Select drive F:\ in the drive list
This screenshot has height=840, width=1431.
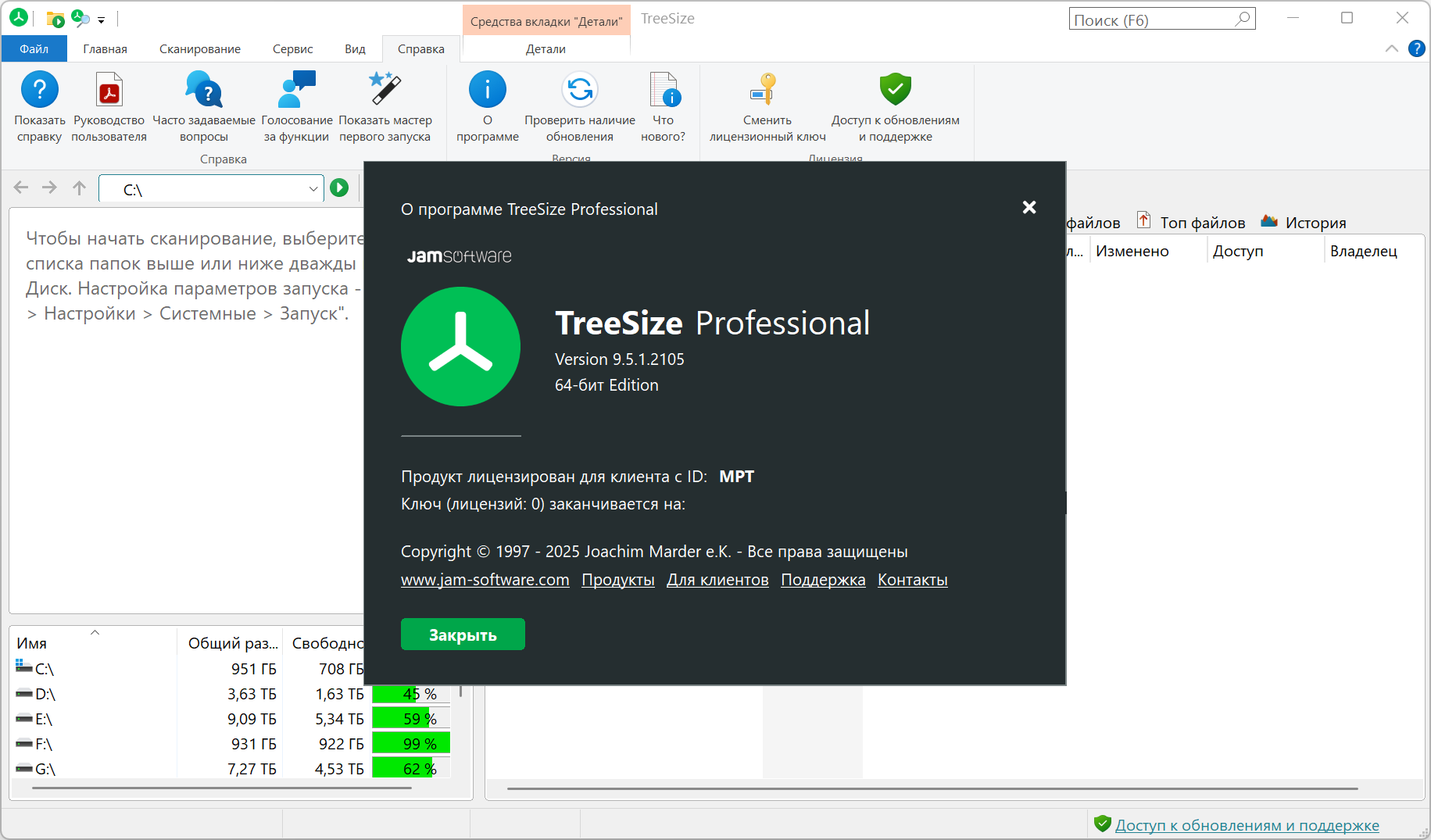(x=44, y=744)
